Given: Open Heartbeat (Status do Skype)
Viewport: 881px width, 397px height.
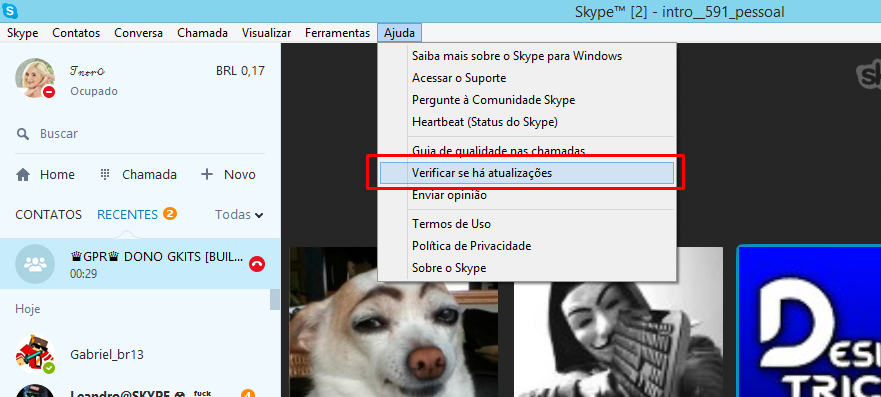Looking at the screenshot, I should click(x=484, y=122).
